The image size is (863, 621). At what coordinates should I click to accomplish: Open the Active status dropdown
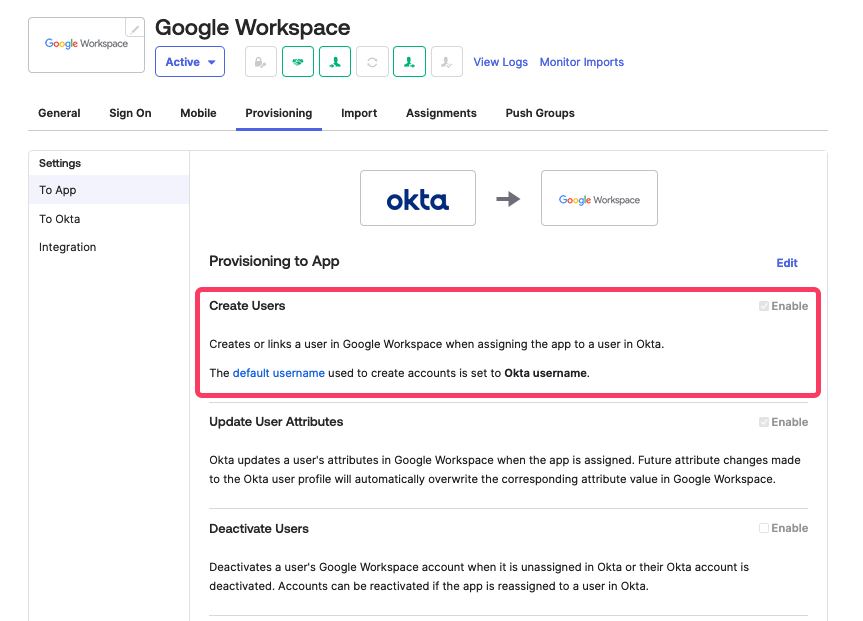point(190,62)
